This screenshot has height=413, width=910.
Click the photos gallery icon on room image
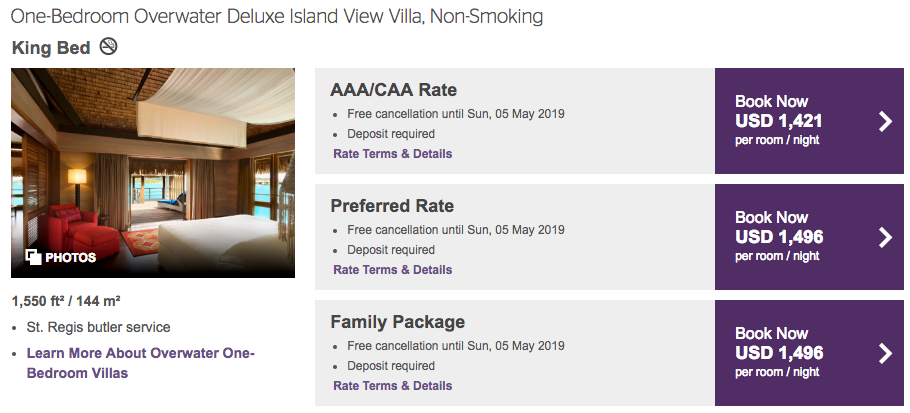click(x=33, y=257)
